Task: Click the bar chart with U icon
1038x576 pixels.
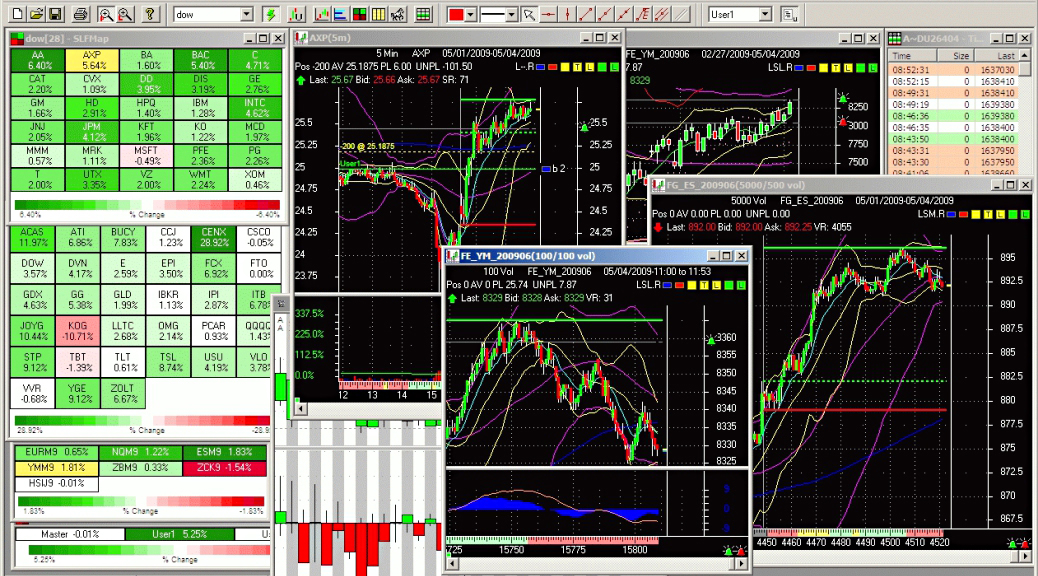Action: pyautogui.click(x=296, y=14)
